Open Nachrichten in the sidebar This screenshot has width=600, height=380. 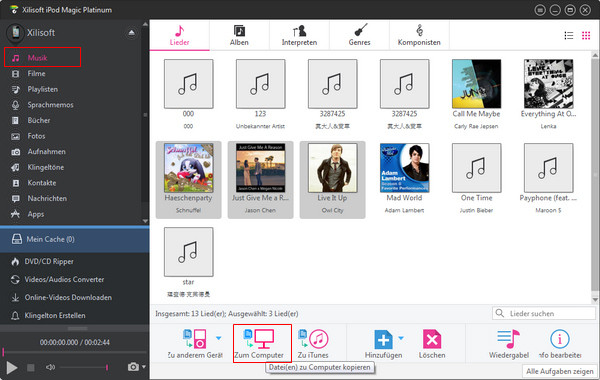coord(47,198)
